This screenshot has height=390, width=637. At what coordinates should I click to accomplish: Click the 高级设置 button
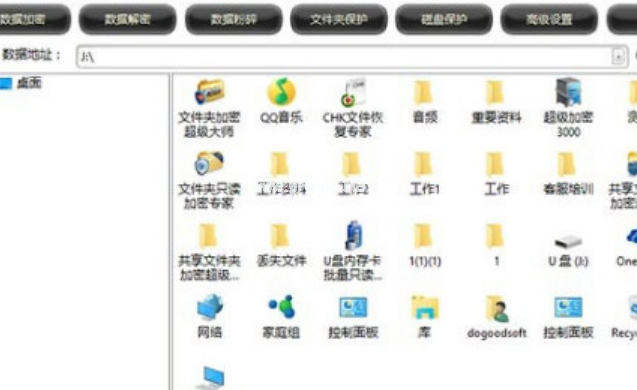[549, 19]
